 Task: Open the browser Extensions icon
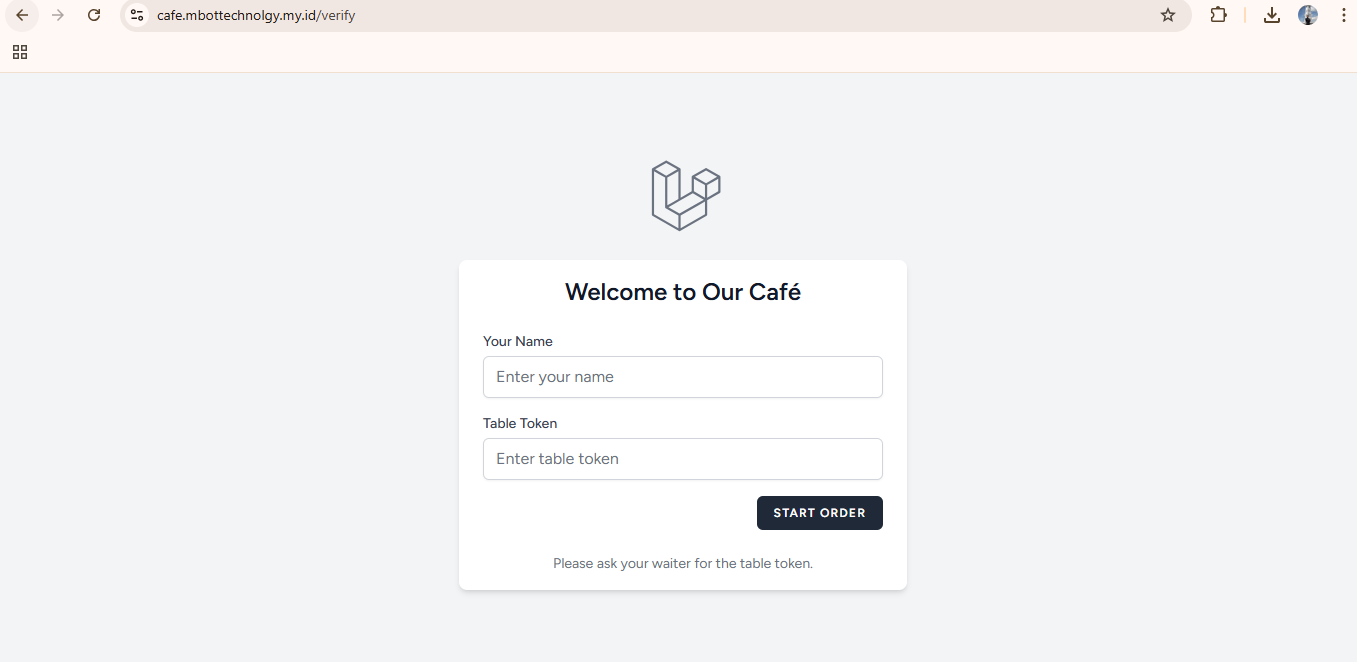point(1218,15)
